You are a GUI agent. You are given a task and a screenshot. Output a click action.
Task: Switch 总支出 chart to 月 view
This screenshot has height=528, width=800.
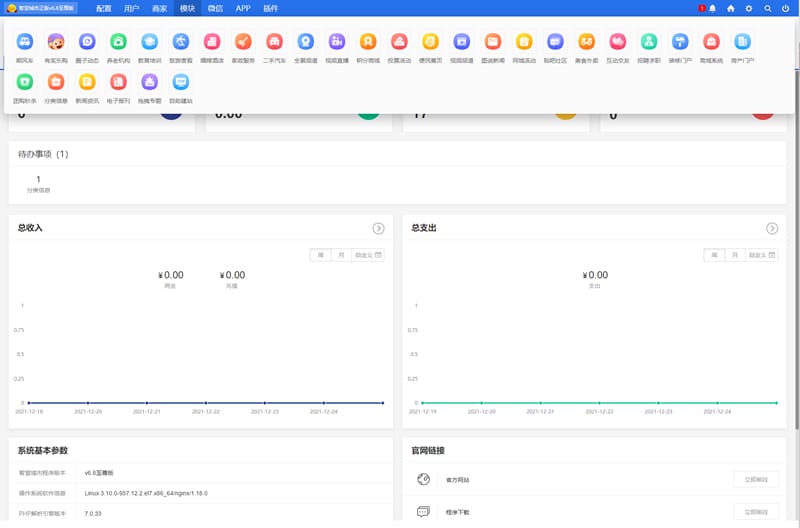tap(735, 255)
